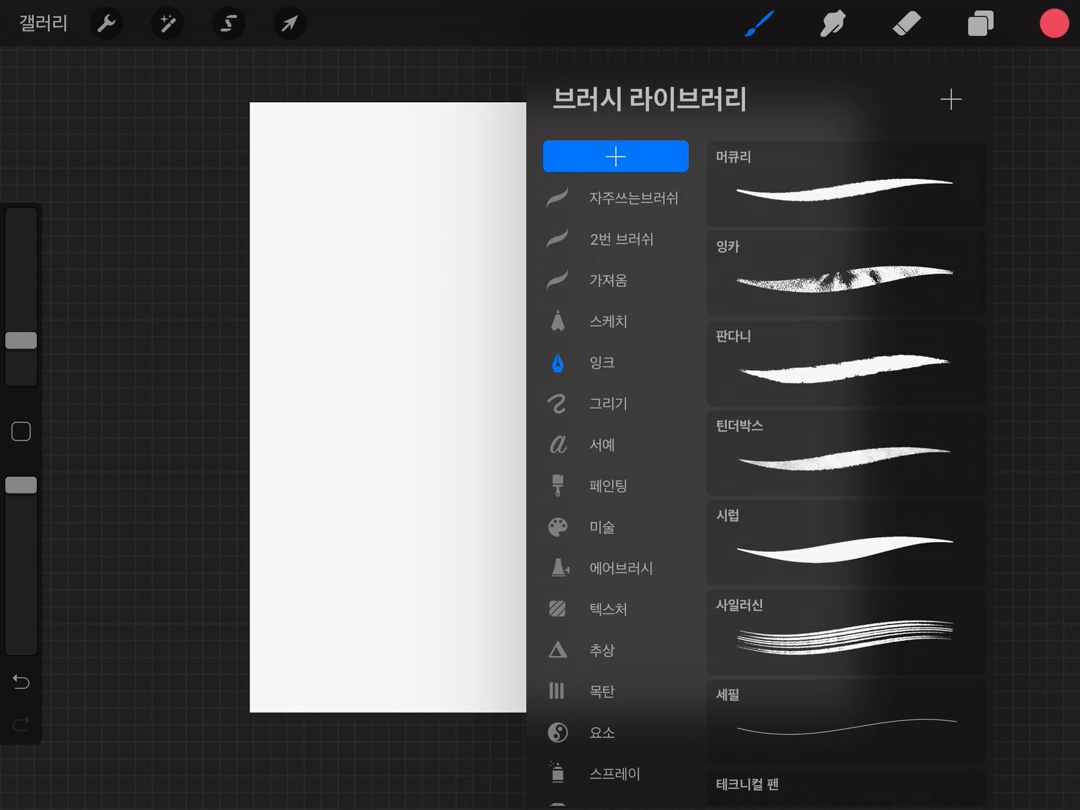Choose the 머큐리 brush

click(845, 184)
